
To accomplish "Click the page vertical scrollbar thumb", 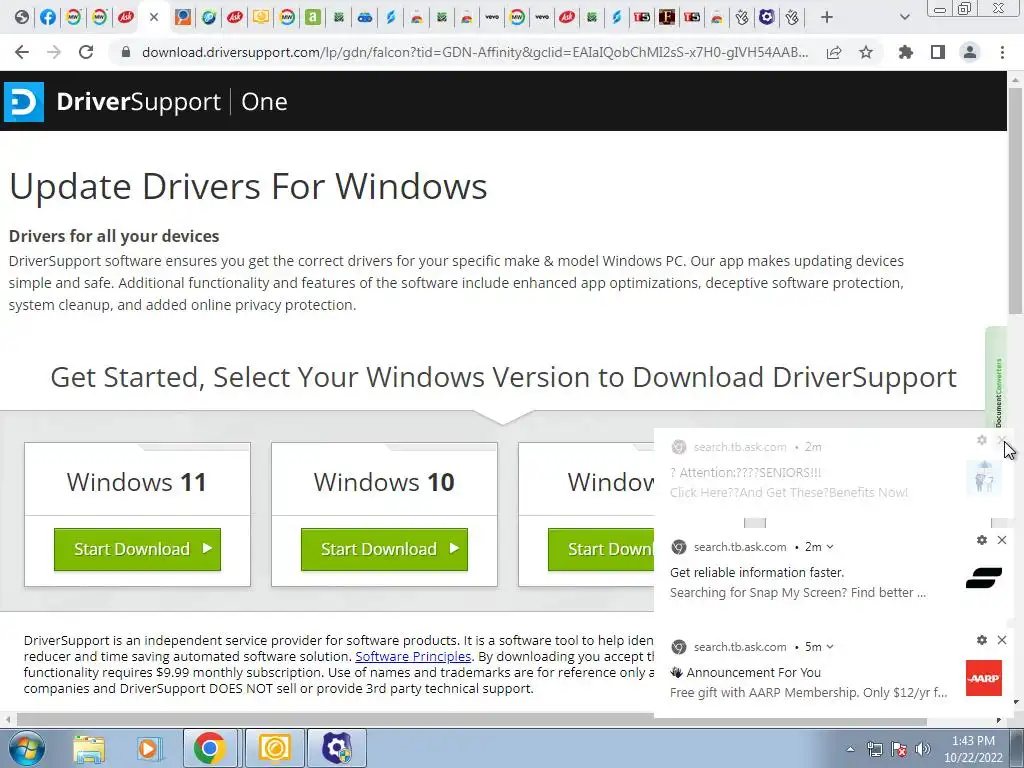I will pos(1016,202).
